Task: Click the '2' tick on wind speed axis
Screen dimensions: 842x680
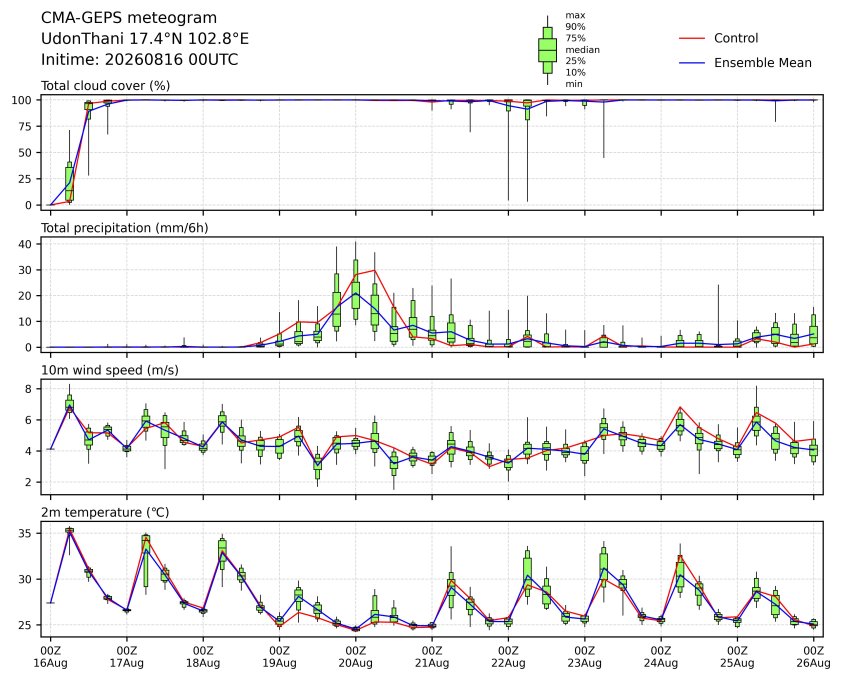Action: pos(28,482)
